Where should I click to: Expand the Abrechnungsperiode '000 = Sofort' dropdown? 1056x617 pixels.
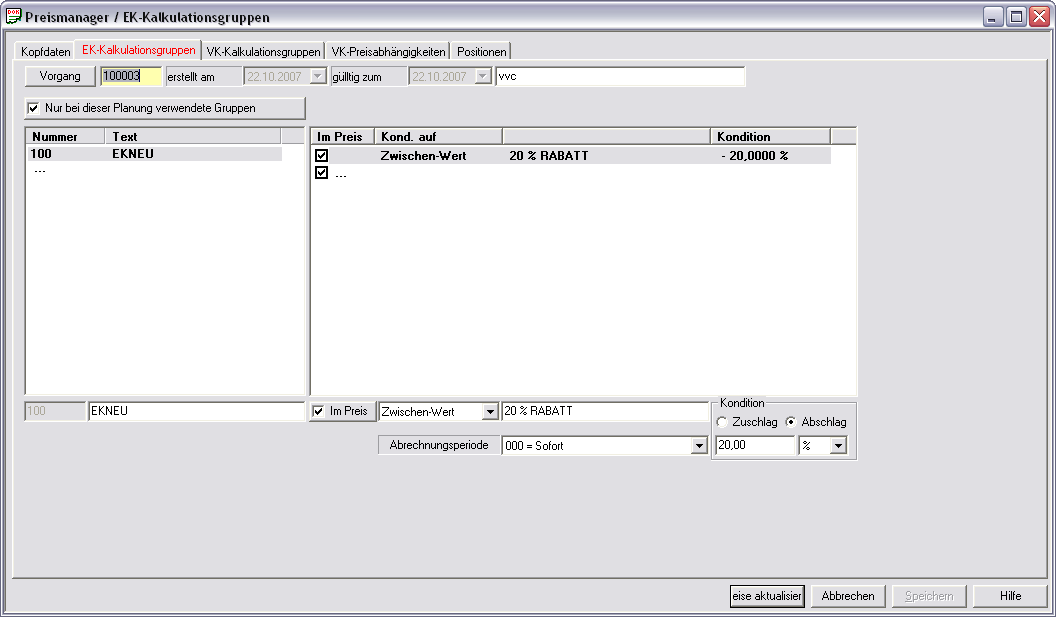point(699,446)
